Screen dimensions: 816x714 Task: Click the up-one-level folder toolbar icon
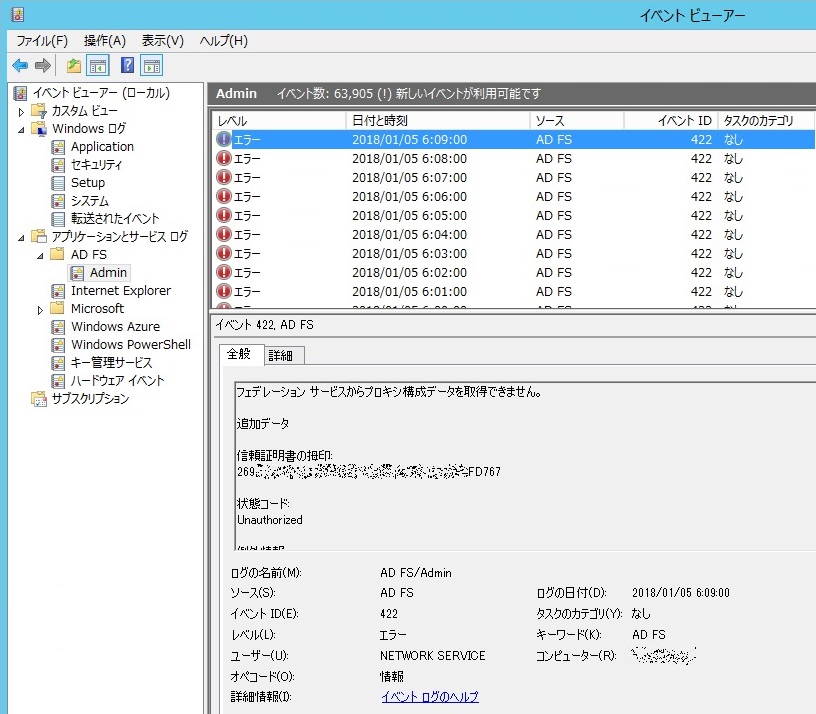pos(74,66)
